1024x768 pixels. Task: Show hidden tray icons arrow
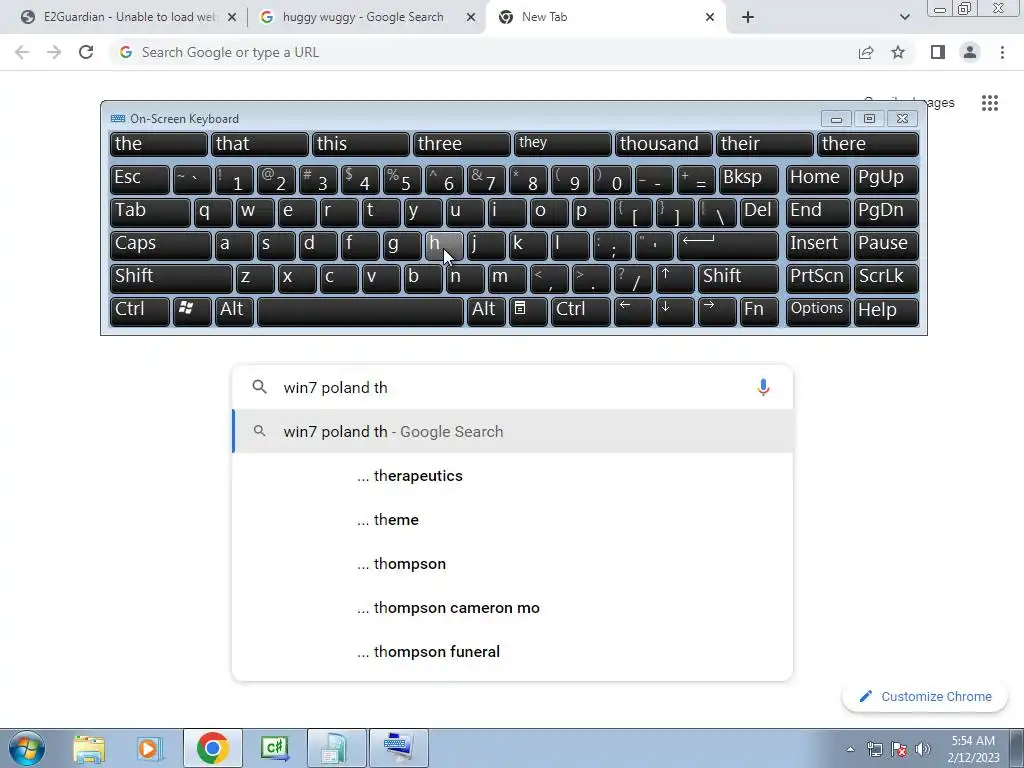click(x=850, y=749)
